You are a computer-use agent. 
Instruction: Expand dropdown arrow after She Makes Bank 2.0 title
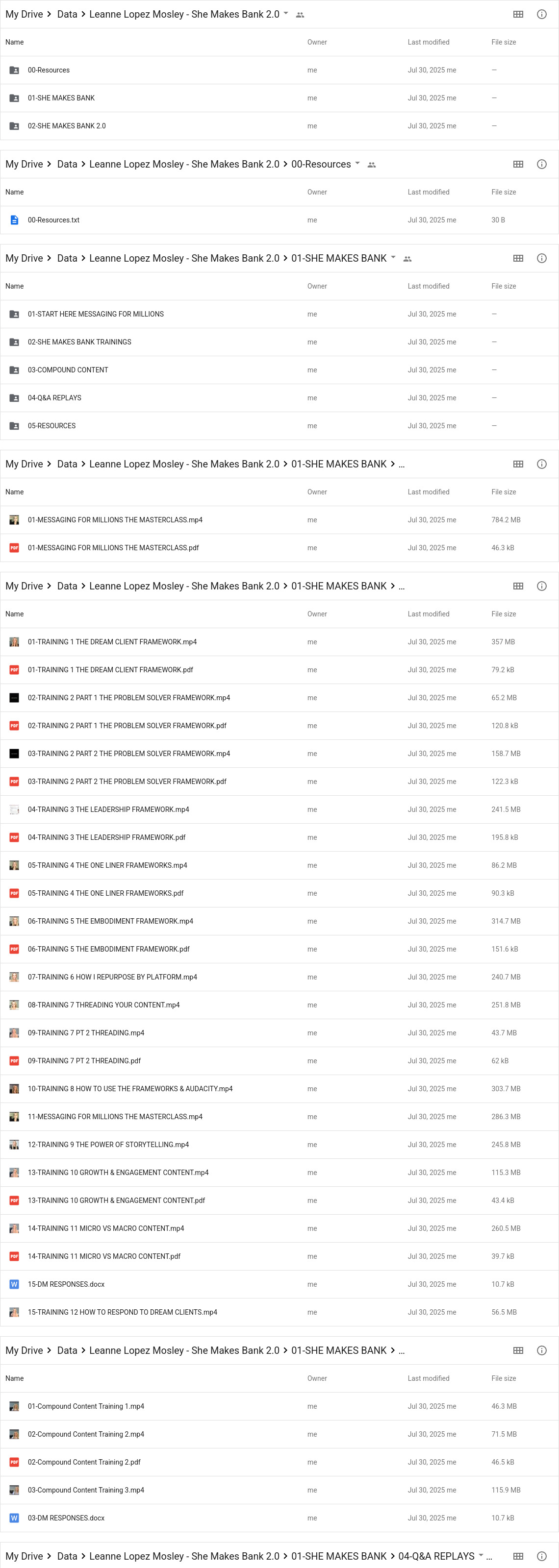[285, 13]
